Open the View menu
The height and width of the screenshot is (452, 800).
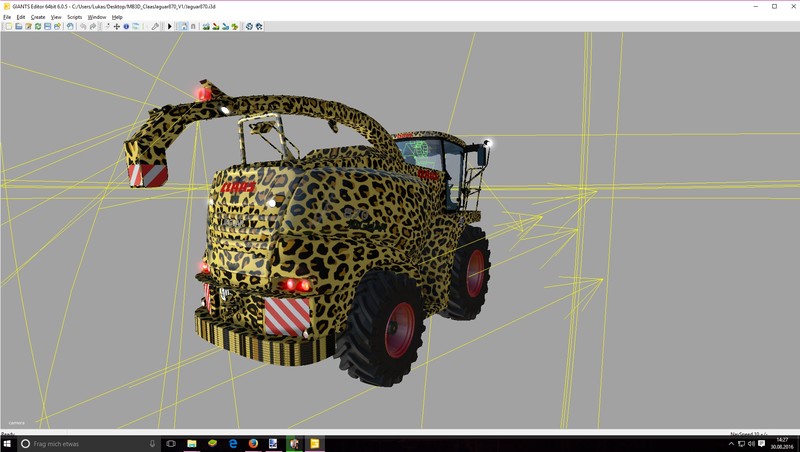(x=56, y=17)
